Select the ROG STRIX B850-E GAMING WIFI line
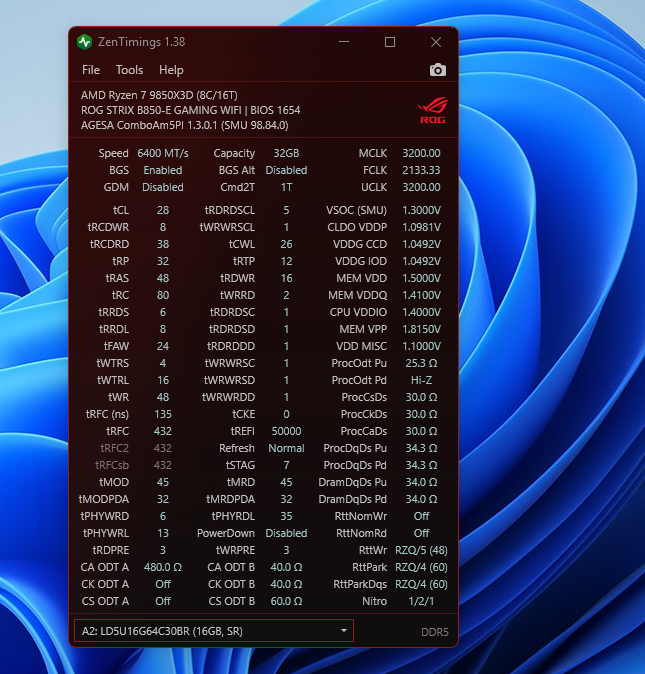Image resolution: width=645 pixels, height=674 pixels. click(190, 110)
